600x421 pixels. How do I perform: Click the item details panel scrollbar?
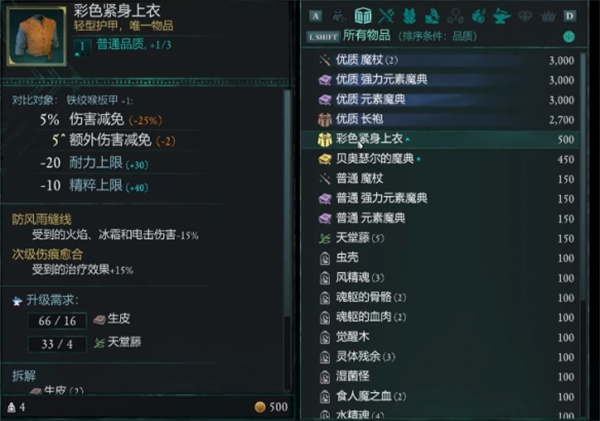tap(287, 241)
